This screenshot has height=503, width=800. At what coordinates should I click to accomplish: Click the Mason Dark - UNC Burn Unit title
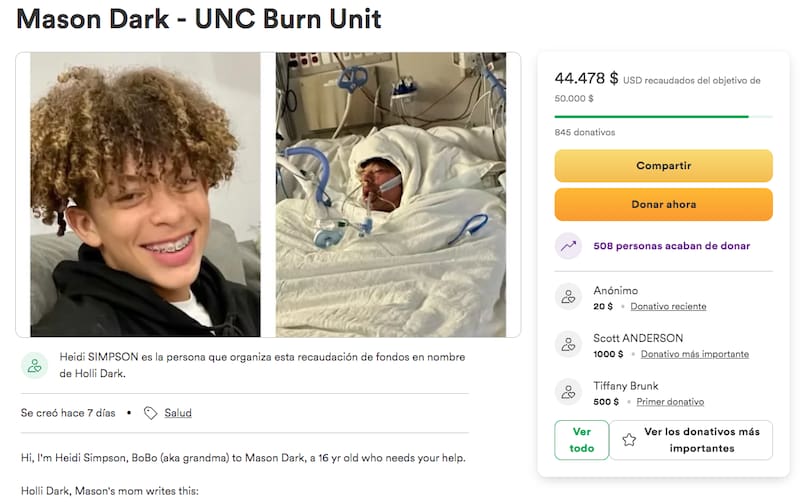pos(199,19)
